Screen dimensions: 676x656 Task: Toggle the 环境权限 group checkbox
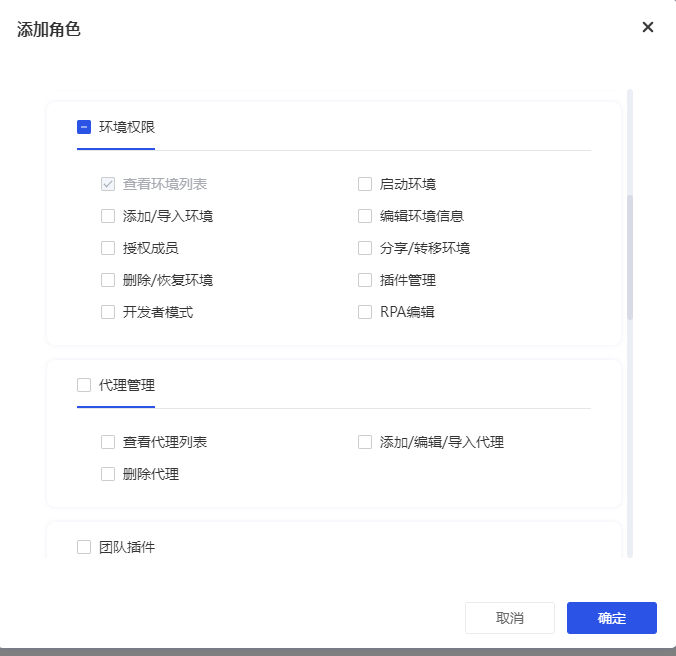(84, 127)
